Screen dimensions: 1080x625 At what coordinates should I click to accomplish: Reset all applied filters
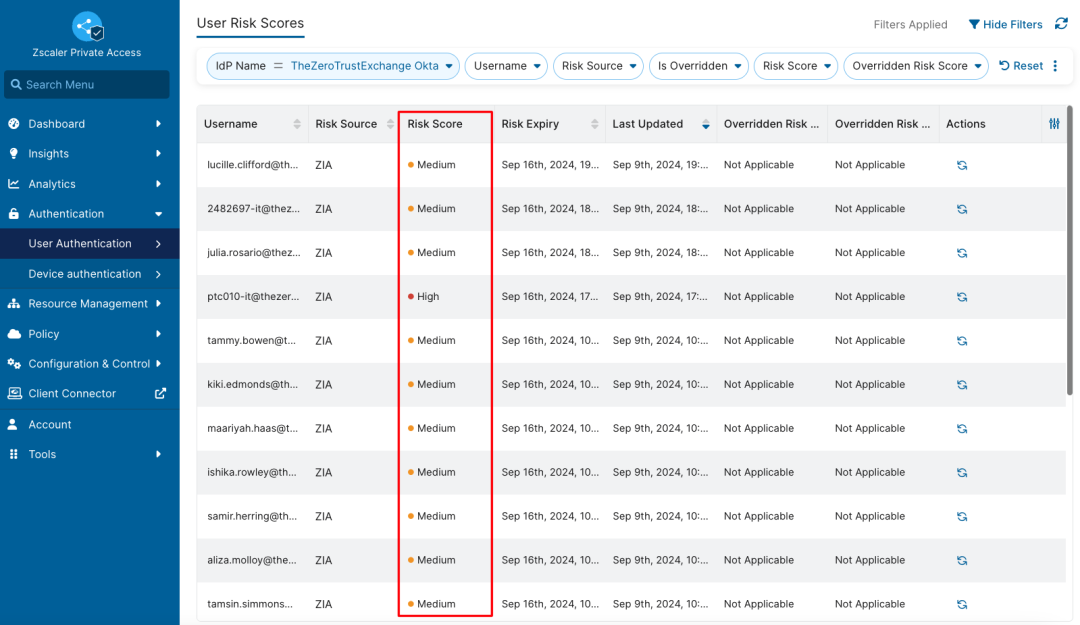(x=1021, y=66)
